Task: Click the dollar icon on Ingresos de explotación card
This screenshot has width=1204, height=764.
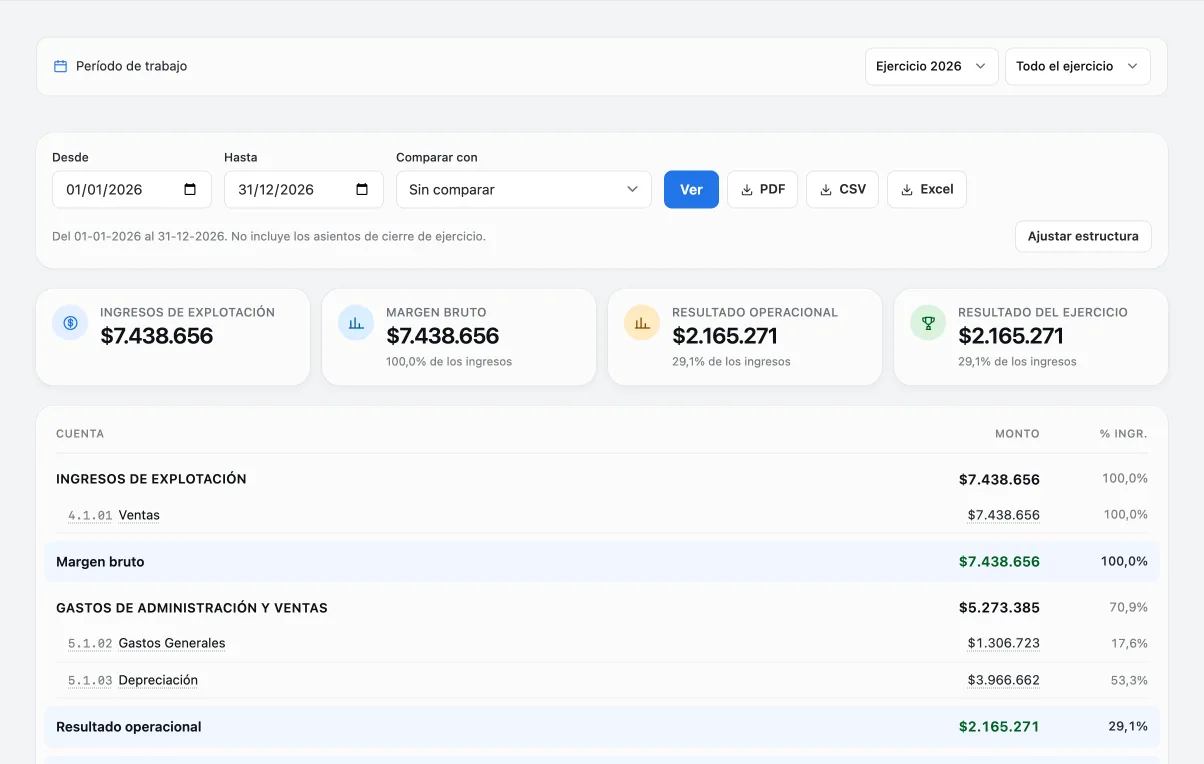Action: click(x=70, y=323)
